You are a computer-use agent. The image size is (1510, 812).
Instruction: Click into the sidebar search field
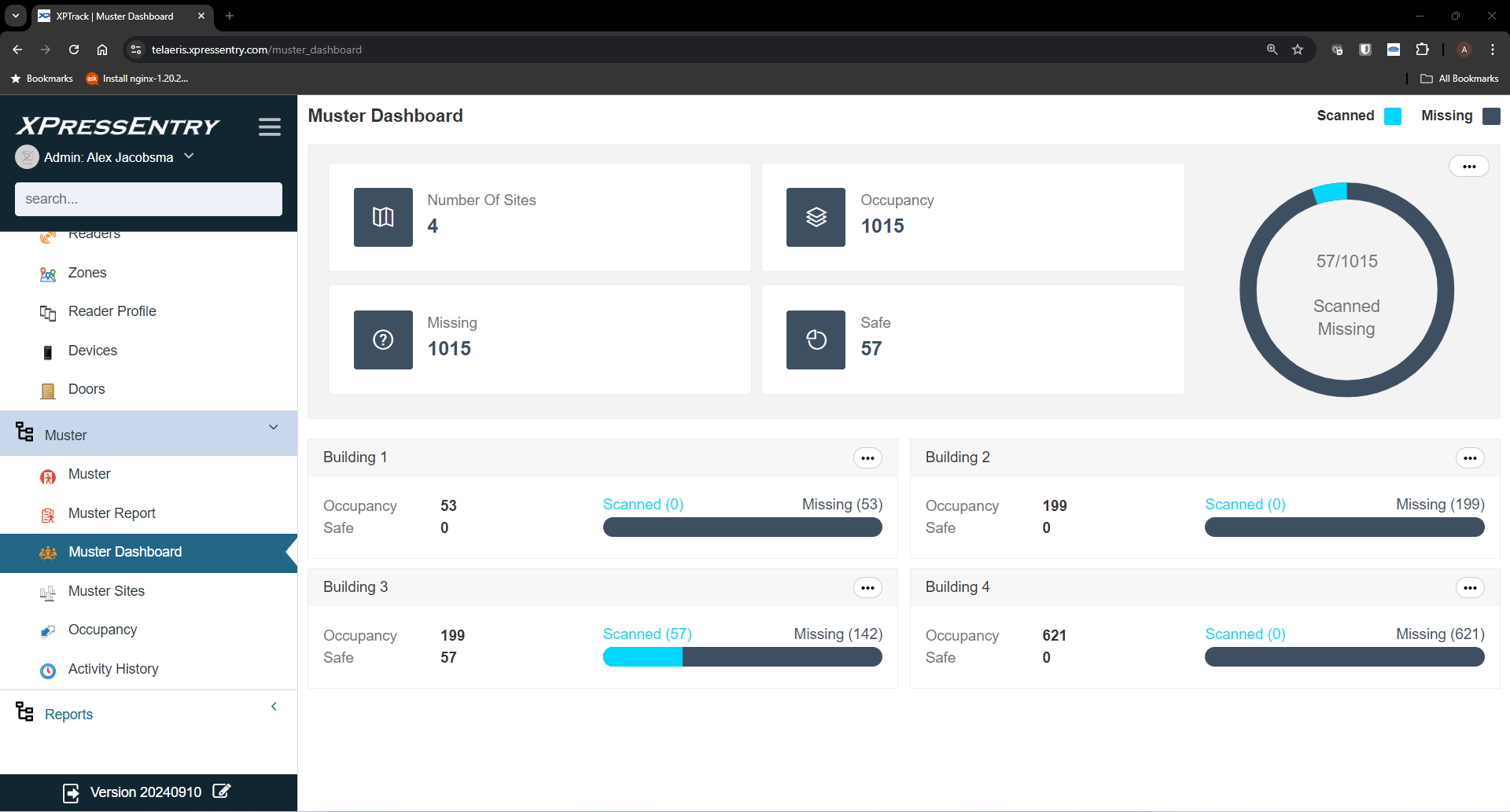pyautogui.click(x=148, y=199)
